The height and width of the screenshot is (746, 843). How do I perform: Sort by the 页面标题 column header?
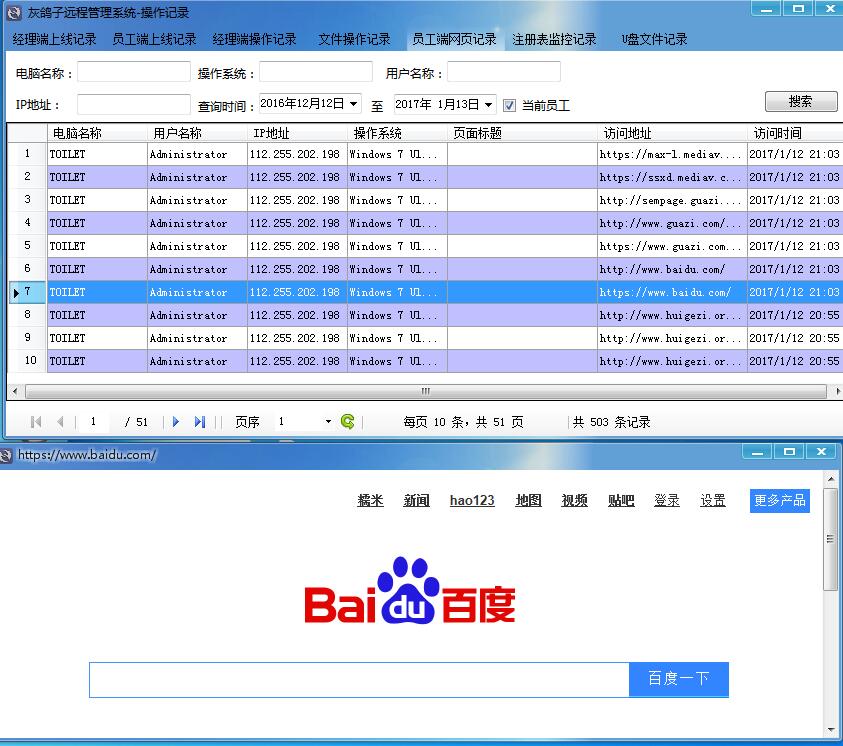[522, 133]
